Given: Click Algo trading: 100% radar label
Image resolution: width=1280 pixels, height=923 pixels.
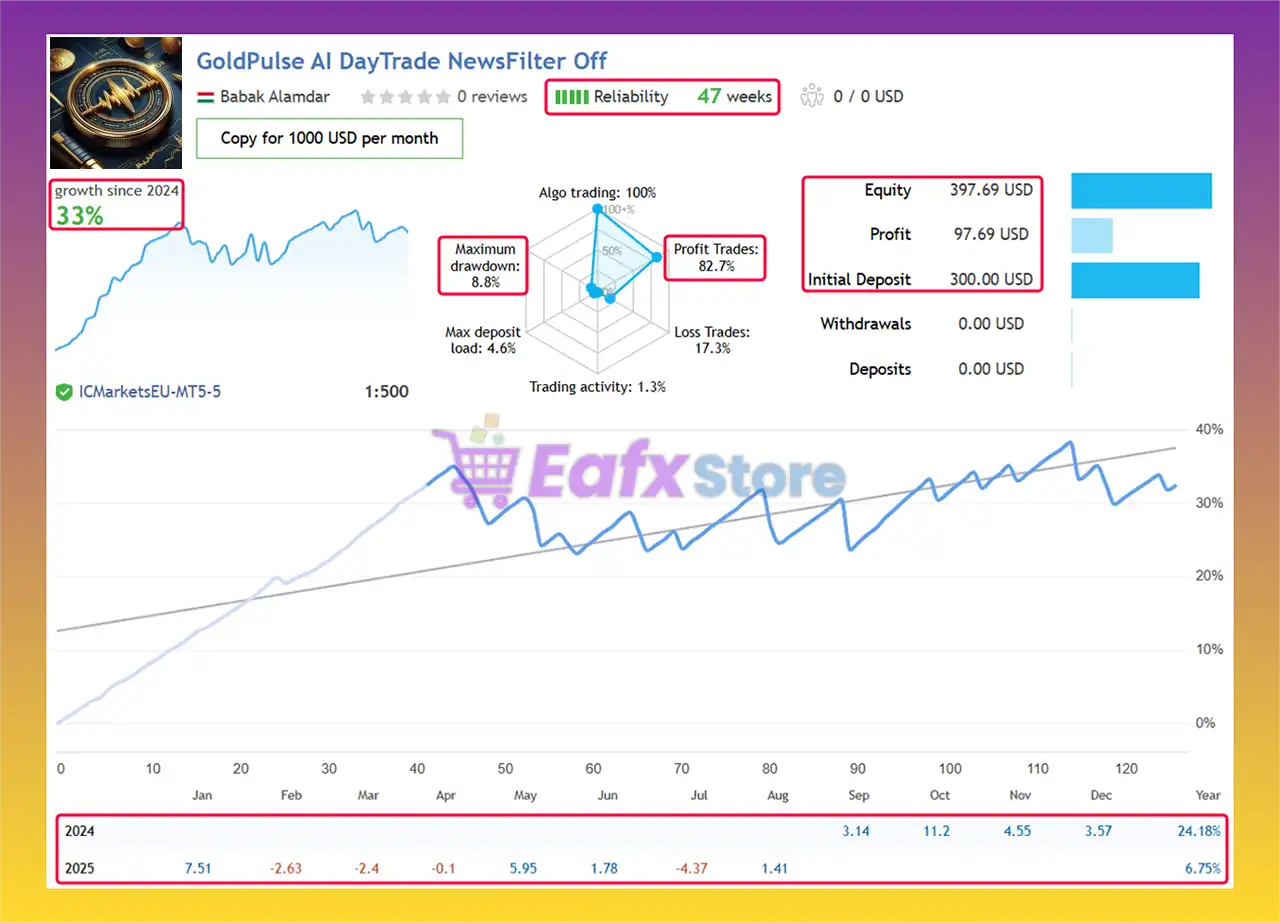Looking at the screenshot, I should (x=598, y=193).
